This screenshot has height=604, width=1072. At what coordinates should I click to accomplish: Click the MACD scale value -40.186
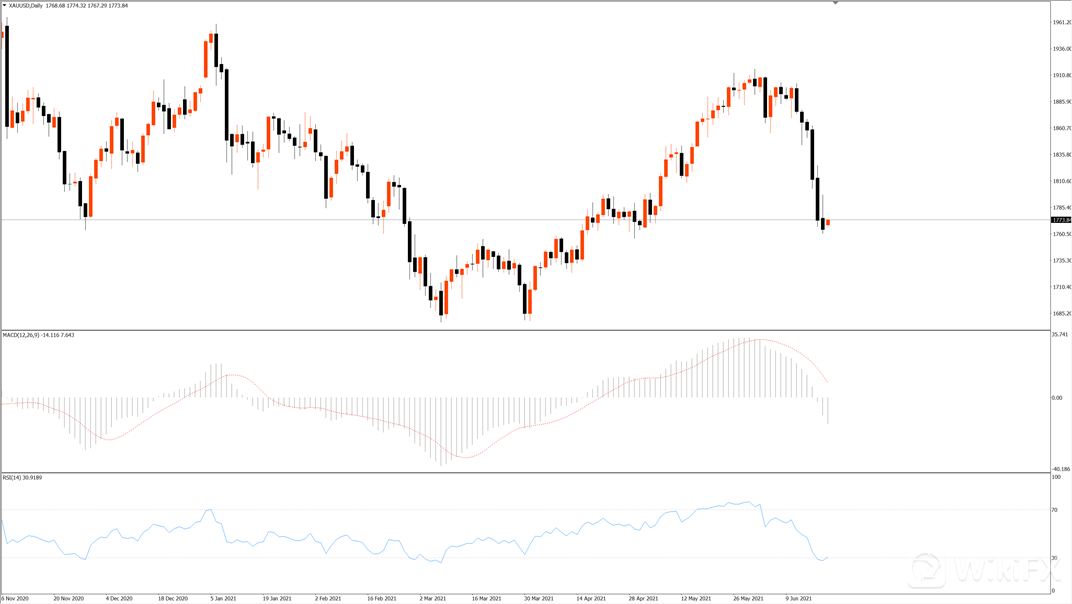pyautogui.click(x=1060, y=469)
